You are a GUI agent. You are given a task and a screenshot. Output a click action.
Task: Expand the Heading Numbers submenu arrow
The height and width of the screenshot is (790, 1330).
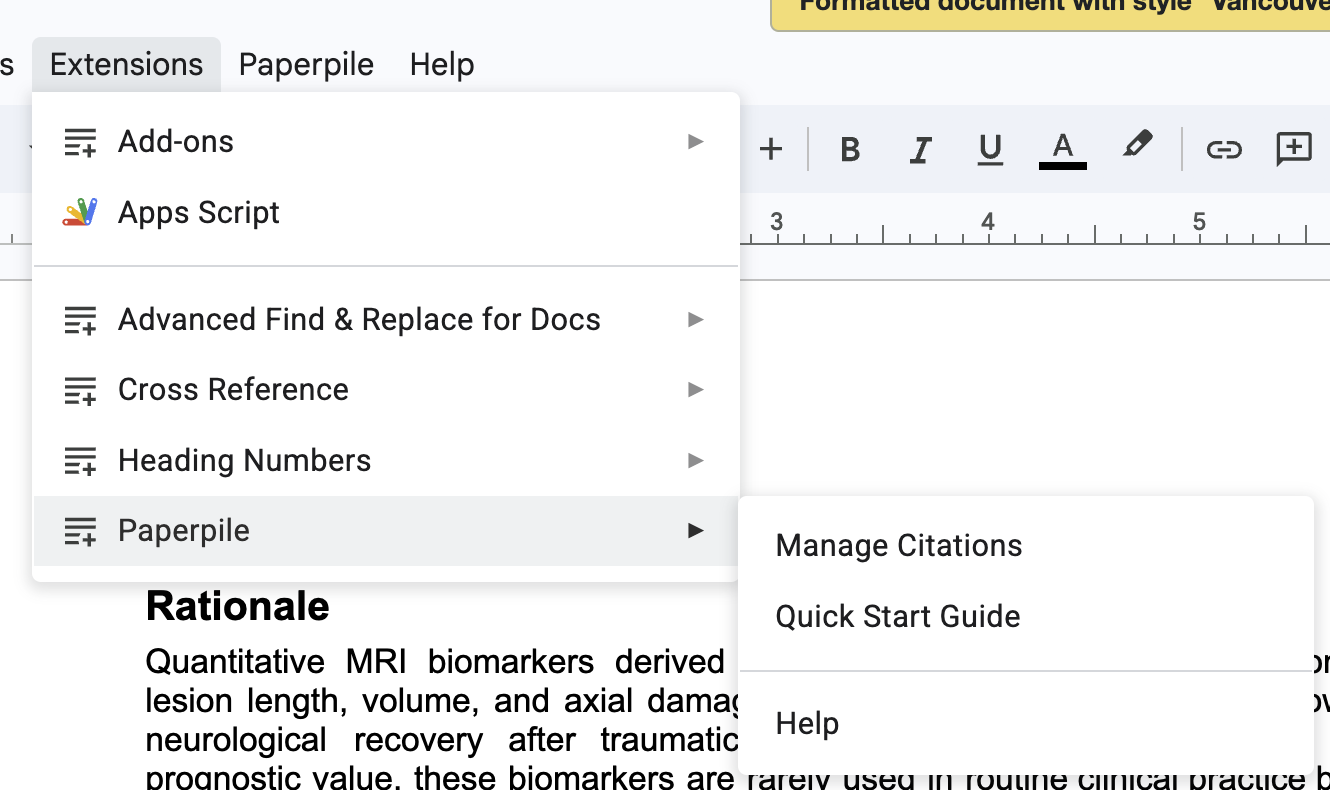tap(695, 461)
